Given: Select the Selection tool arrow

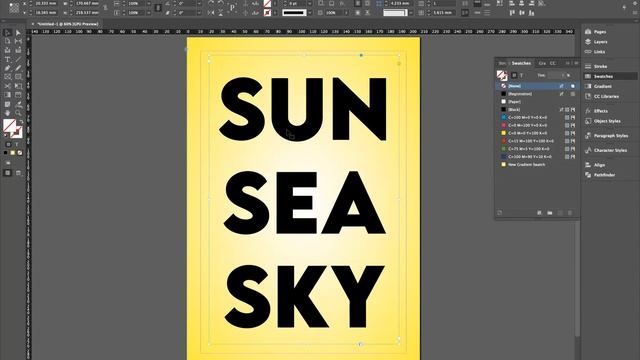Looking at the screenshot, I should point(7,33).
